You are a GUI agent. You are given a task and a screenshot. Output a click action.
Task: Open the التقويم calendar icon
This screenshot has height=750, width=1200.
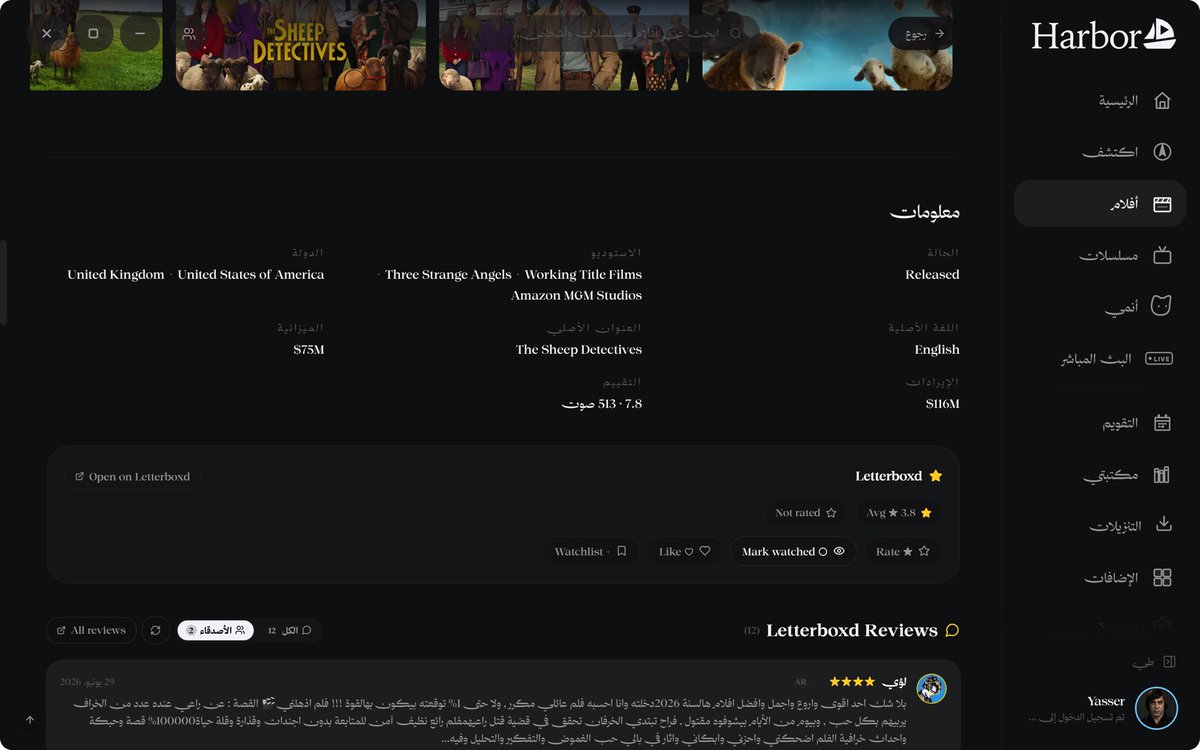click(x=1162, y=423)
